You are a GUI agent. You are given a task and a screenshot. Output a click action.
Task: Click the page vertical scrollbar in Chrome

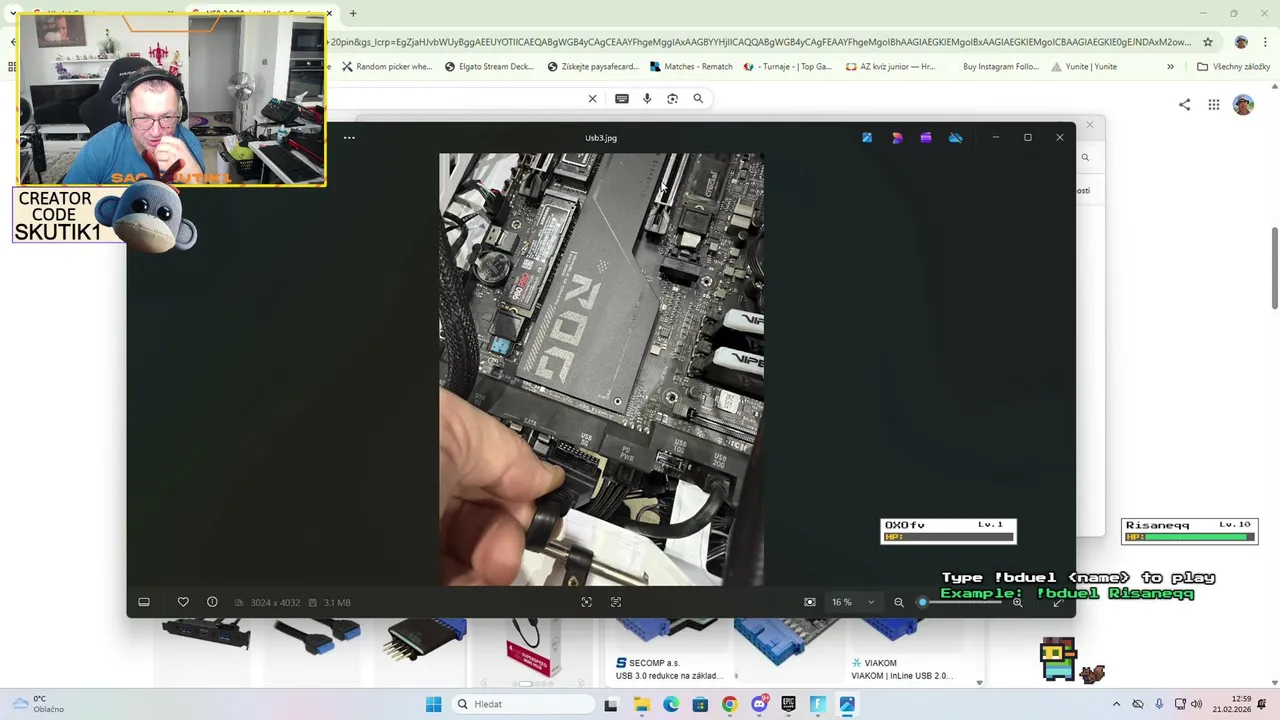[x=1274, y=270]
